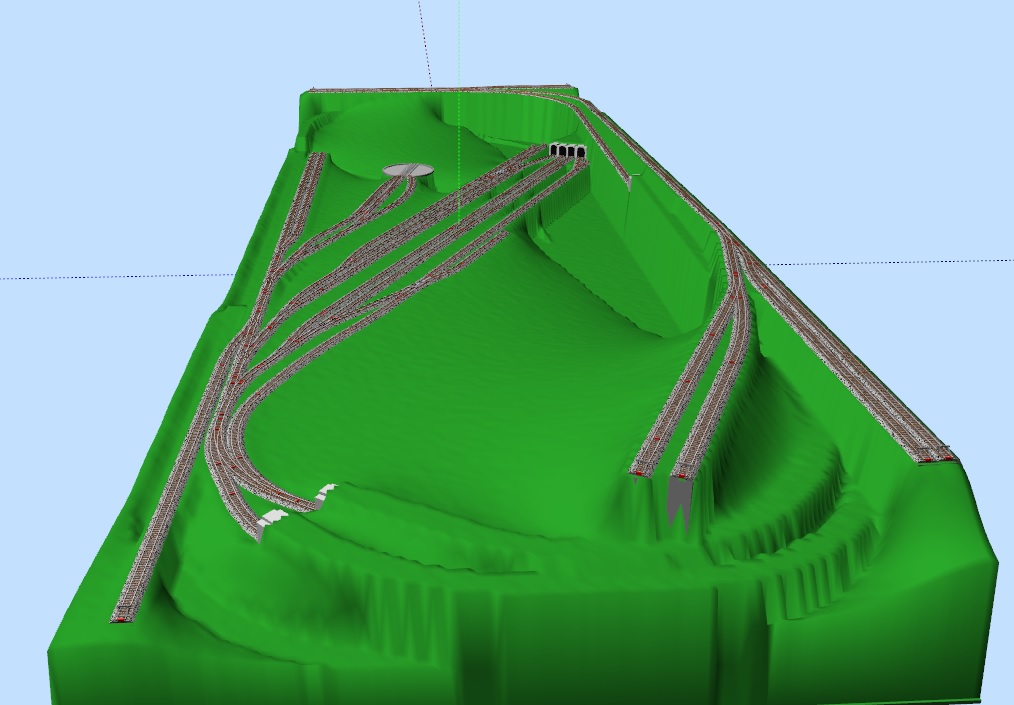Select the leftmost tunnel portal

[555, 150]
